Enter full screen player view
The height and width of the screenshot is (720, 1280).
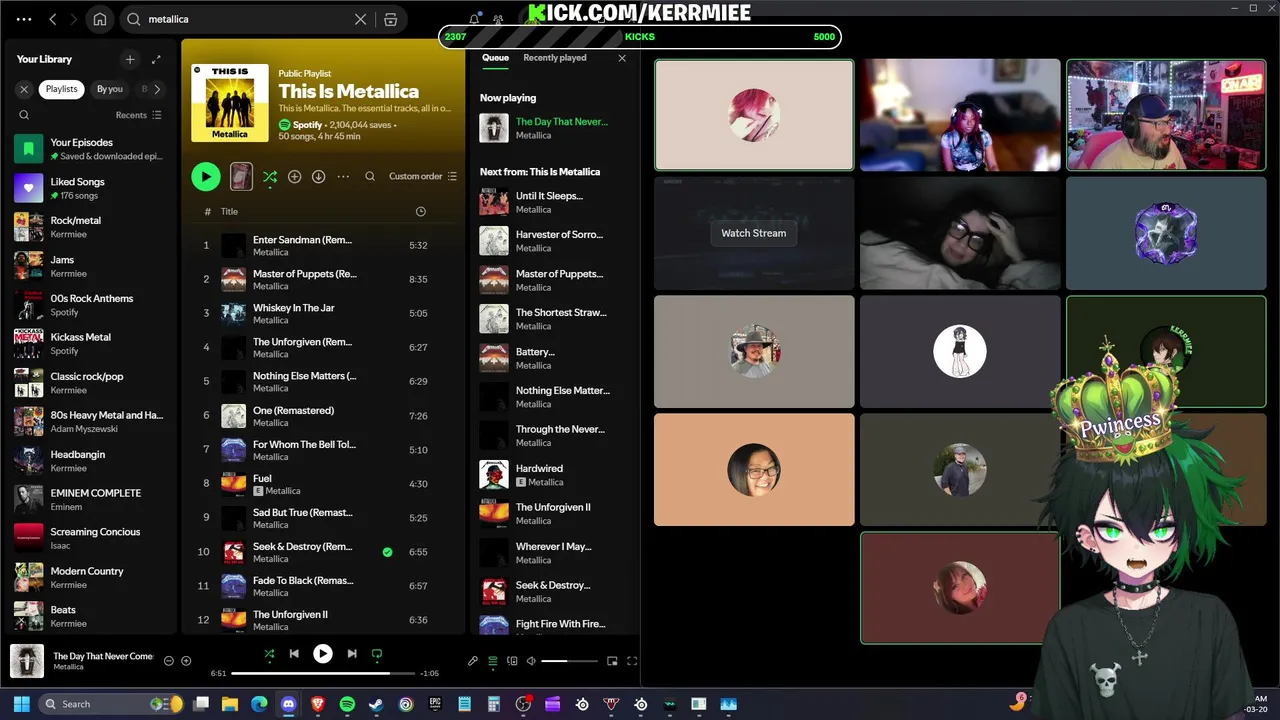pyautogui.click(x=632, y=661)
